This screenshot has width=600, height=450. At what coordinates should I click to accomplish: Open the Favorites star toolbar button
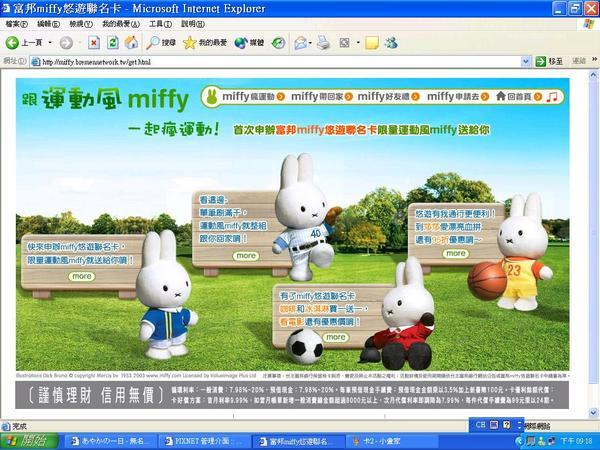[x=205, y=42]
